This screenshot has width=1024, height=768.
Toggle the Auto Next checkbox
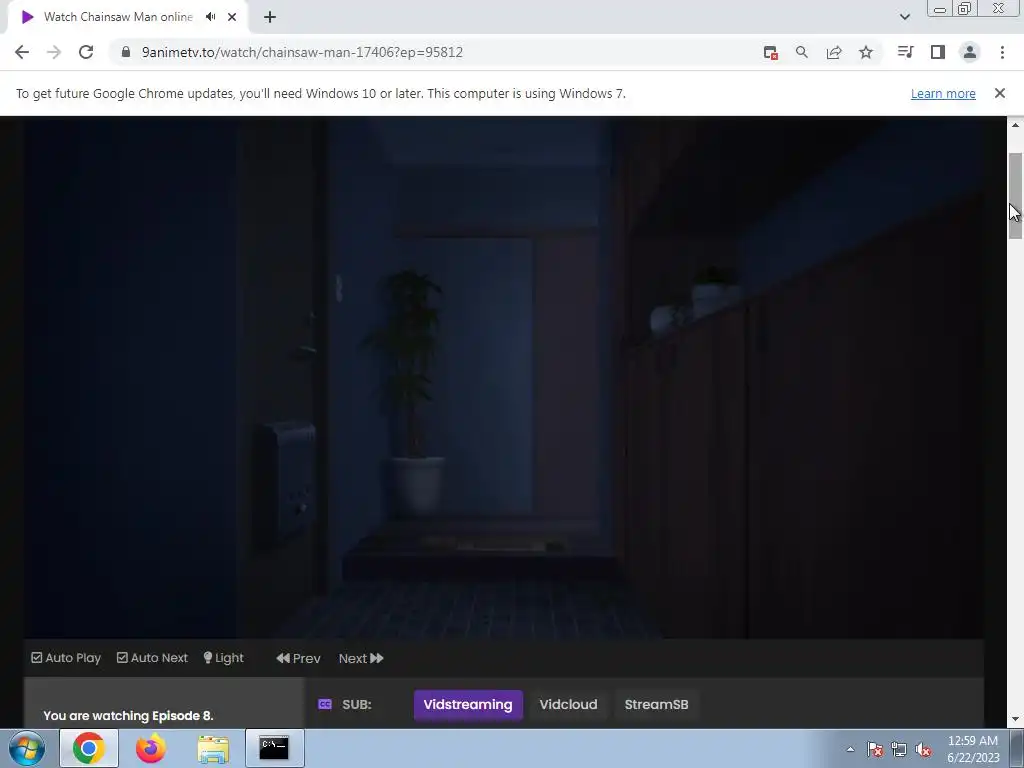pyautogui.click(x=152, y=658)
